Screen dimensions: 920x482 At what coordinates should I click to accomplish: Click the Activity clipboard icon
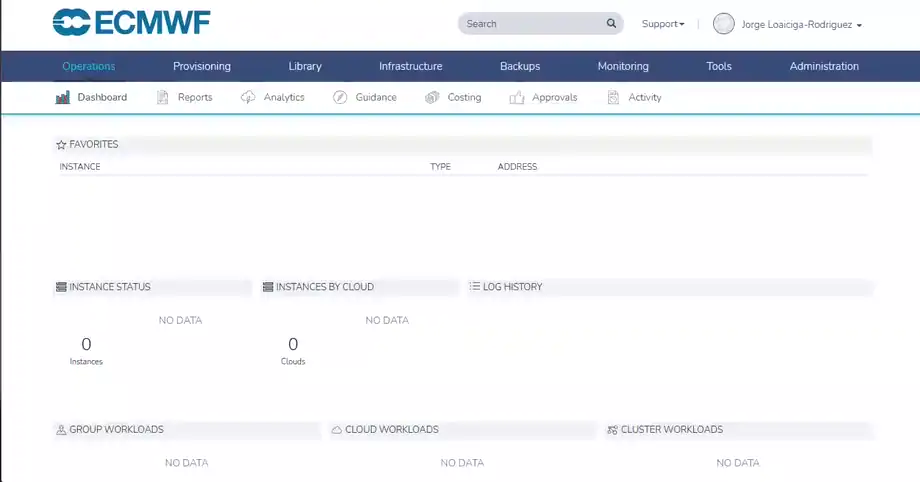click(613, 97)
